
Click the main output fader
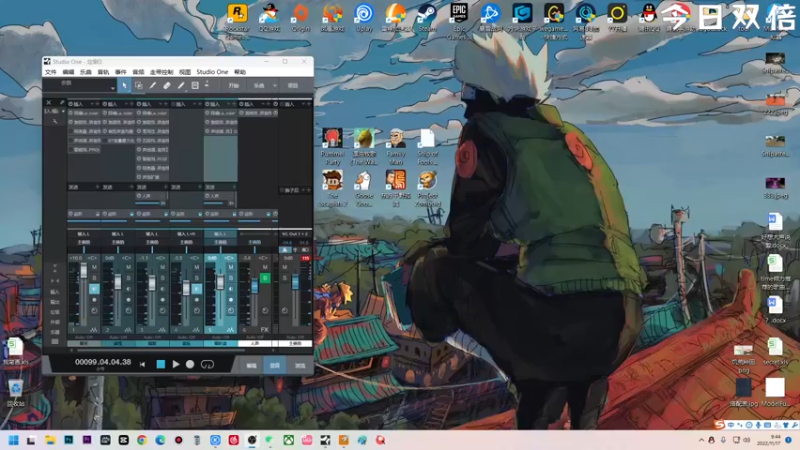click(x=295, y=282)
